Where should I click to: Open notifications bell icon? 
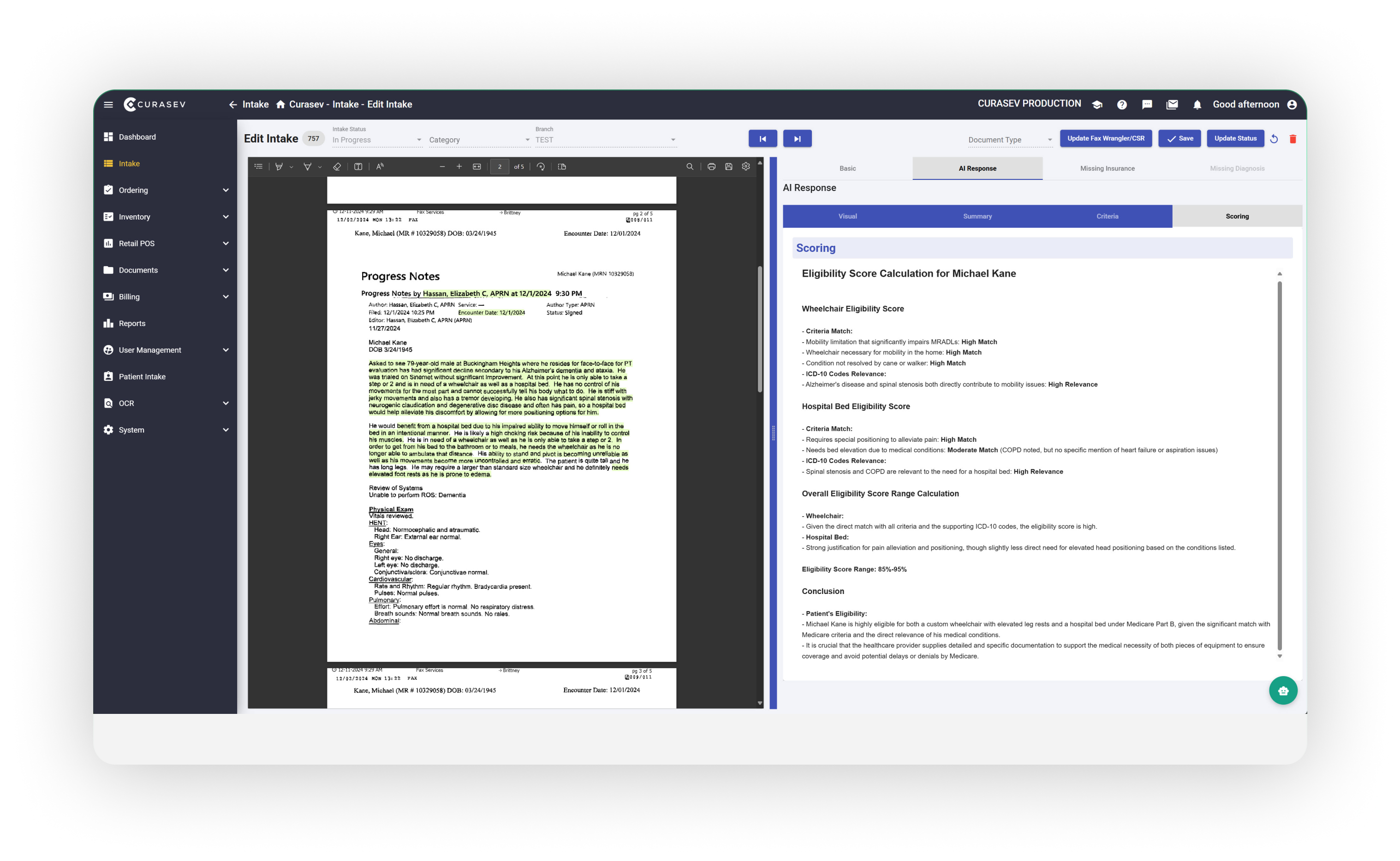1197,105
